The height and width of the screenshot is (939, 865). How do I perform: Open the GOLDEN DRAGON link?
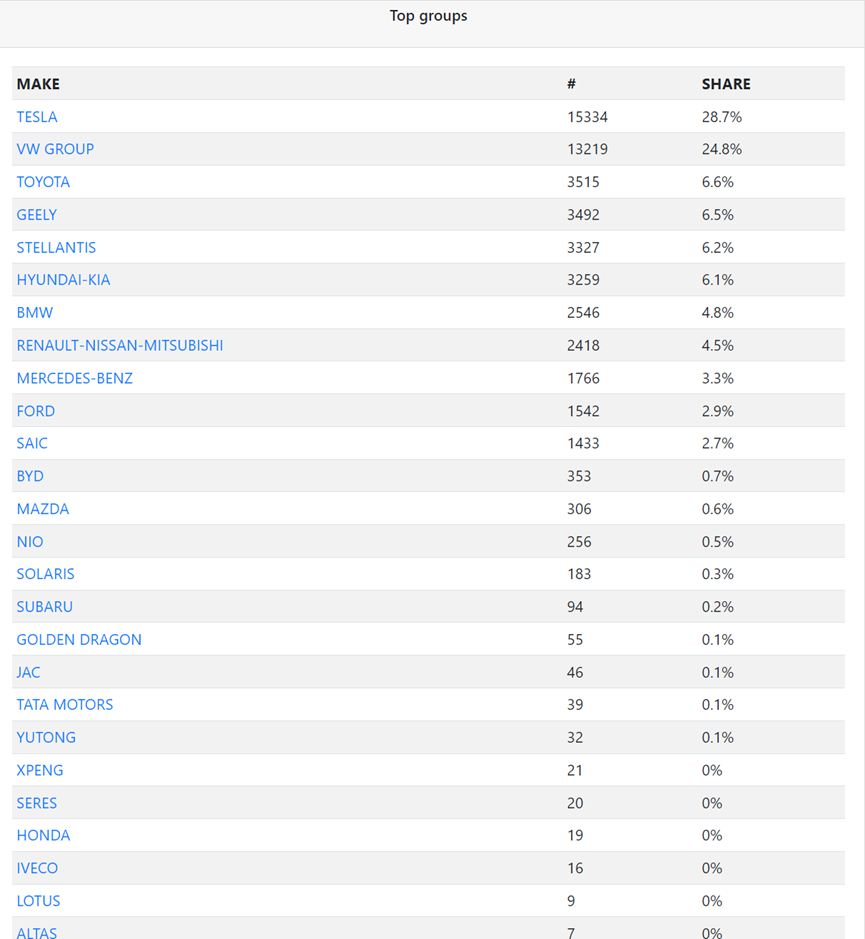(79, 640)
